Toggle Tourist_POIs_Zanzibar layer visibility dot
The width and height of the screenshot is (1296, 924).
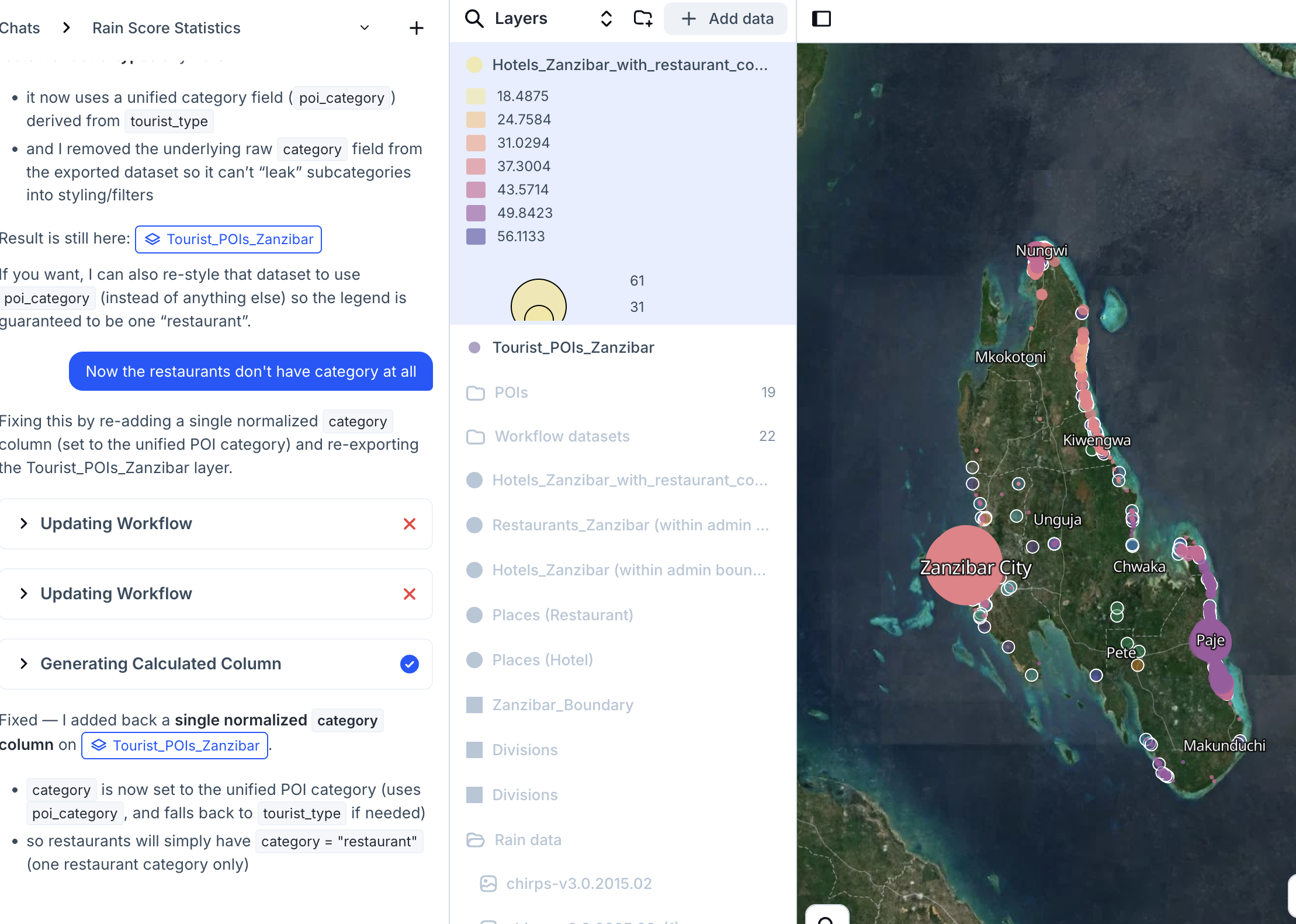pyautogui.click(x=474, y=348)
